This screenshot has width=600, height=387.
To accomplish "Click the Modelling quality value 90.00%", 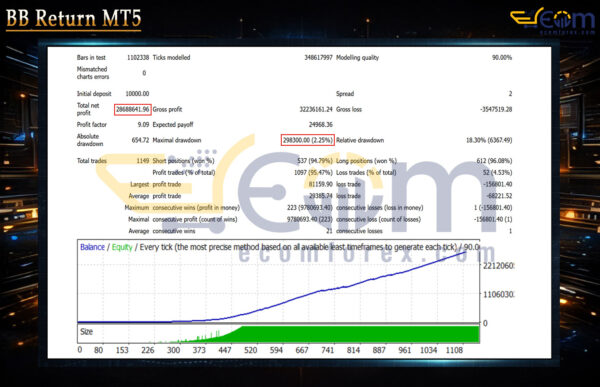I will pyautogui.click(x=502, y=57).
